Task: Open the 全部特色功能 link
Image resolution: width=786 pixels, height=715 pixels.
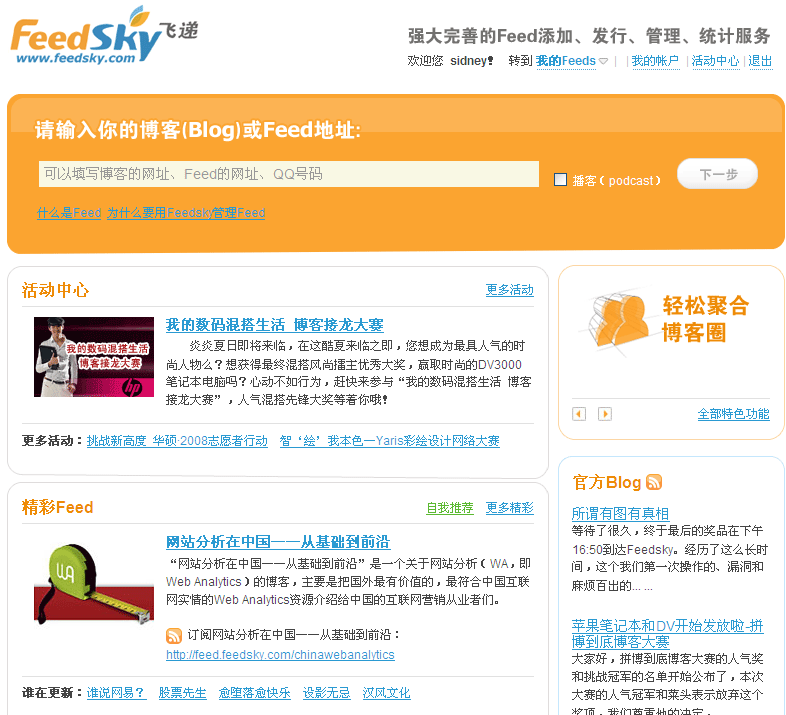Action: 733,414
